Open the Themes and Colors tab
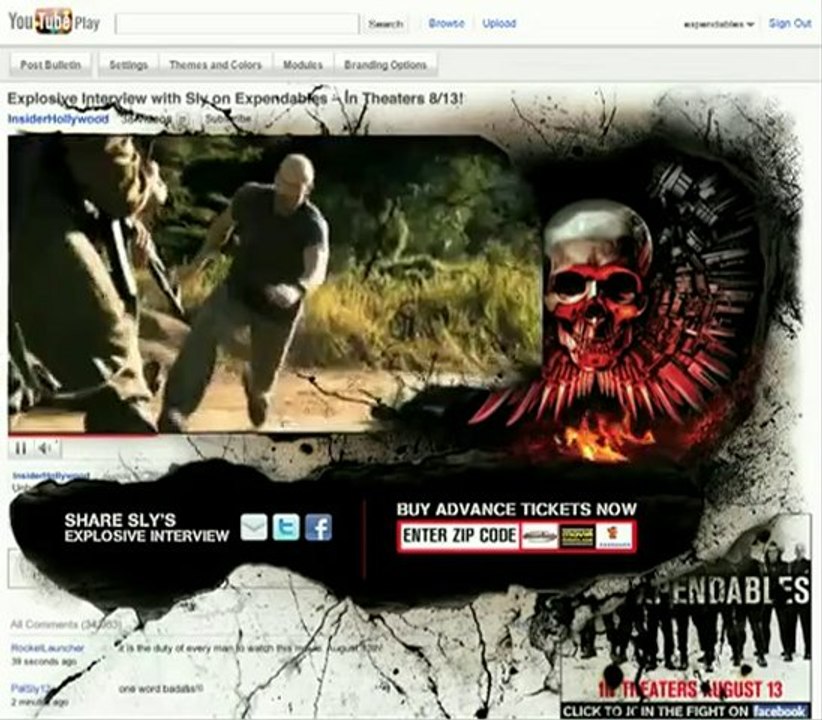The image size is (822, 720). click(x=215, y=65)
